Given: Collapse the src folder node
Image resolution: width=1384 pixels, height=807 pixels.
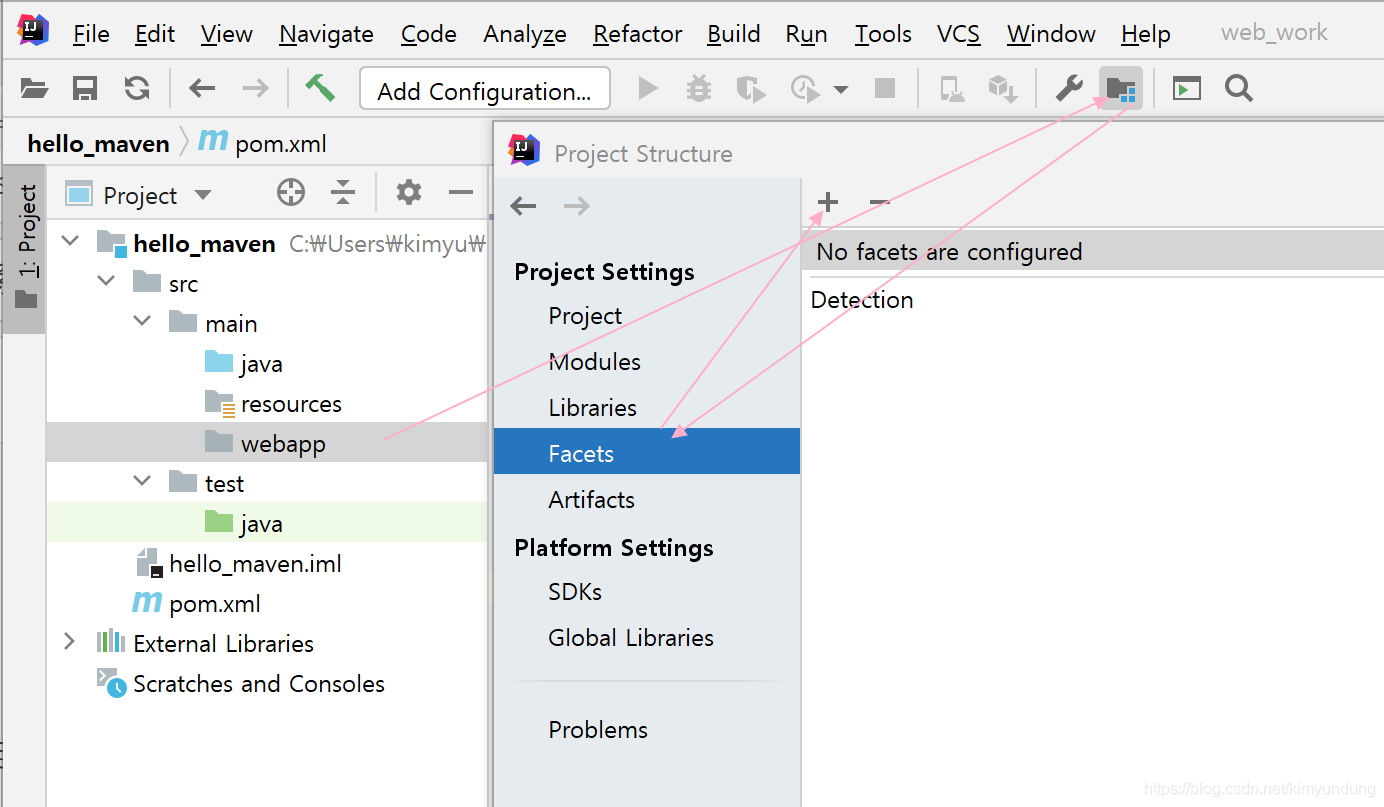Looking at the screenshot, I should 106,281.
